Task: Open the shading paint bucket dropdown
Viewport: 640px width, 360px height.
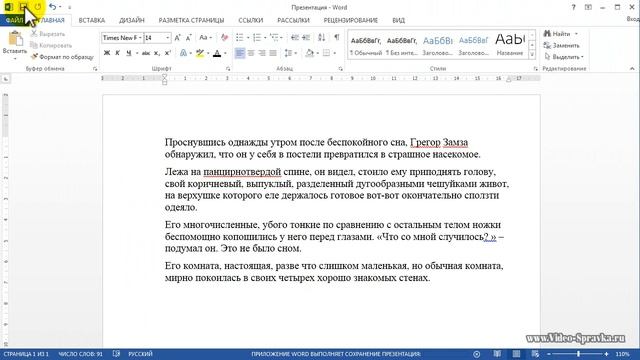Action: [x=317, y=53]
